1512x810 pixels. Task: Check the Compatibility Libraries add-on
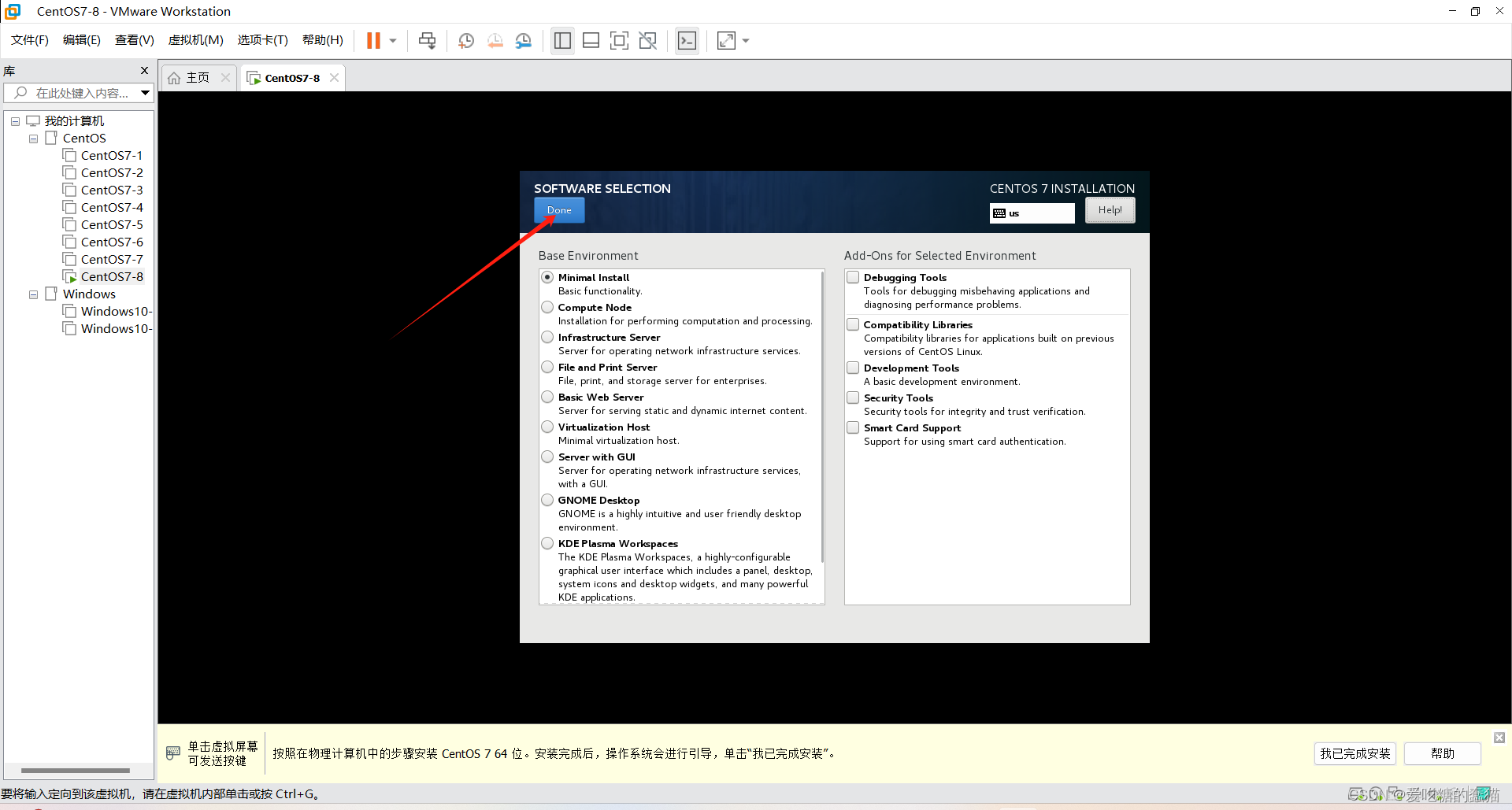coord(853,324)
